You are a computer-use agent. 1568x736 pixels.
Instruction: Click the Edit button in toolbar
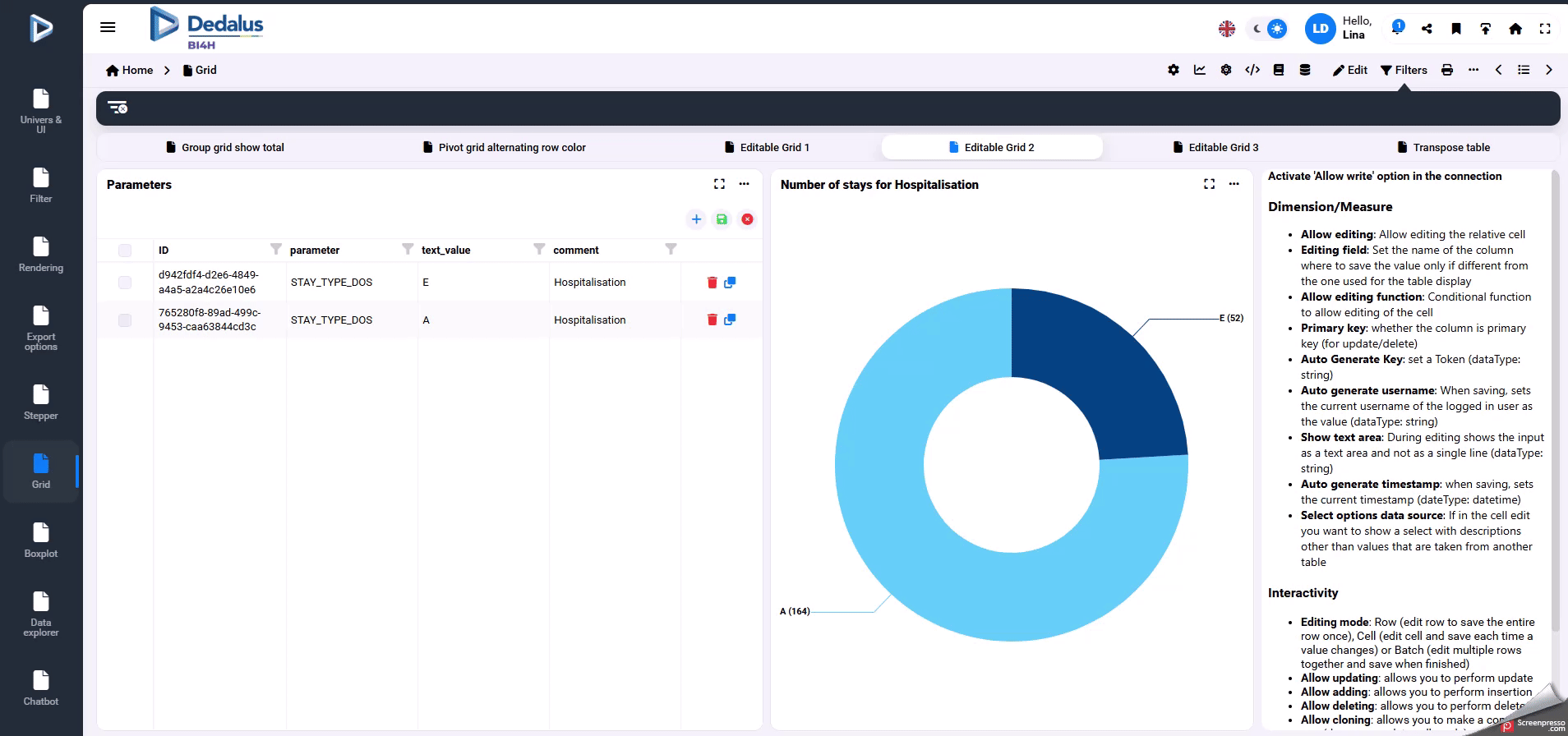click(x=1350, y=70)
